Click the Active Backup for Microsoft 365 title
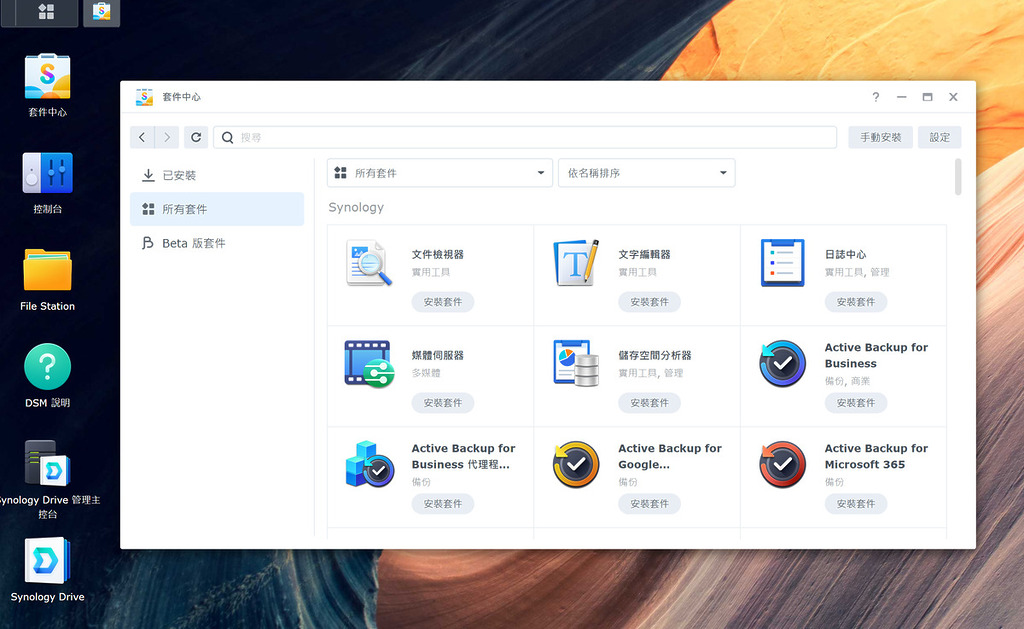This screenshot has height=629, width=1024. pos(876,457)
